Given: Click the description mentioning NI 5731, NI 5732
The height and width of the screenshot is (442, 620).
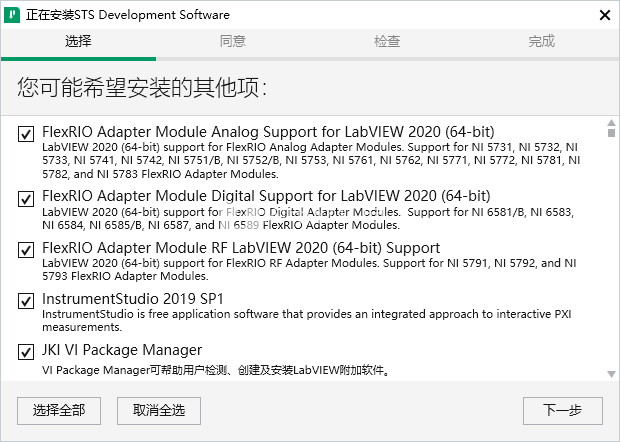Looking at the screenshot, I should click(x=311, y=160).
